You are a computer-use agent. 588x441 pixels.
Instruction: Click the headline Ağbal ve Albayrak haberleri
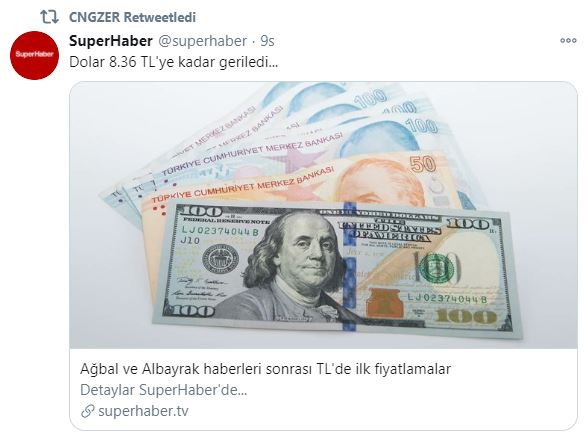[265, 369]
